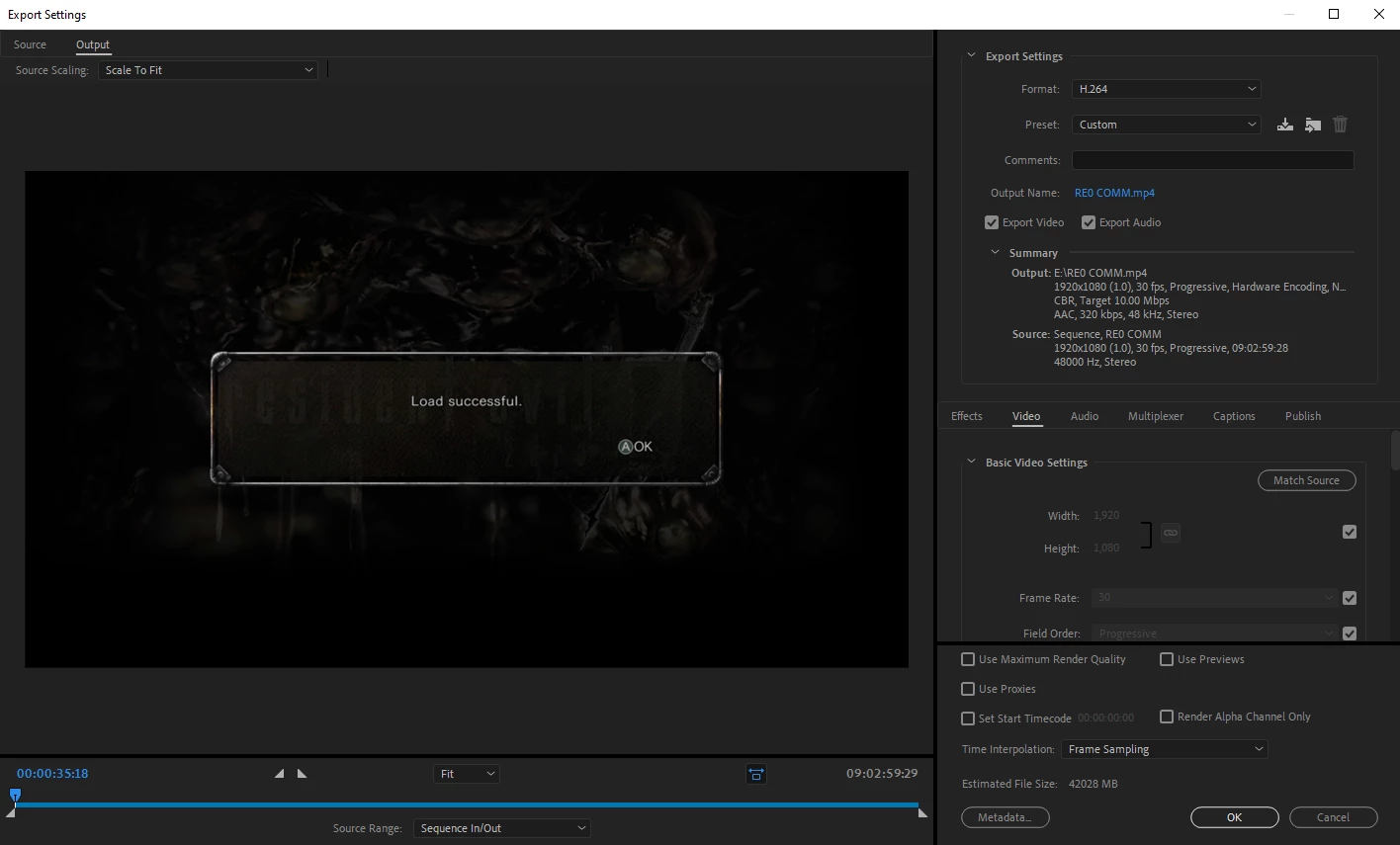Screen dimensions: 1400x845
Task: Open the Fit zoom level dropdown
Action: (466, 774)
